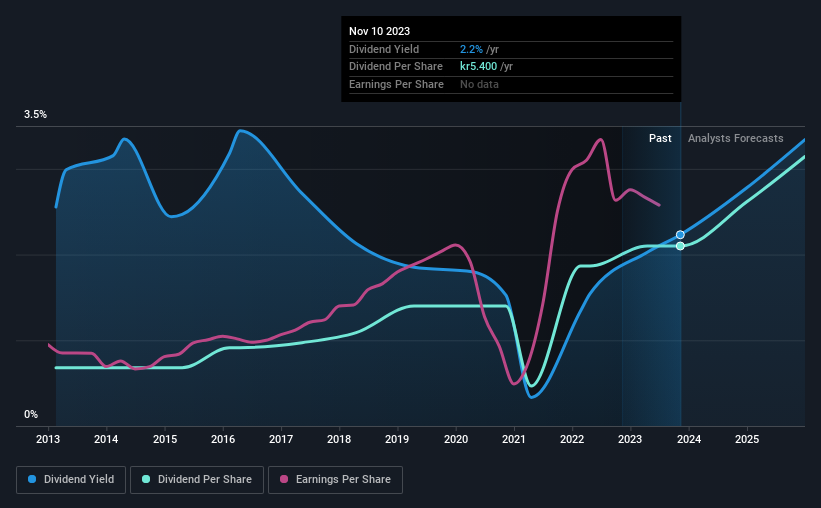Click the pink Earnings Per Share legend dot
Image resolution: width=821 pixels, height=508 pixels.
point(284,479)
